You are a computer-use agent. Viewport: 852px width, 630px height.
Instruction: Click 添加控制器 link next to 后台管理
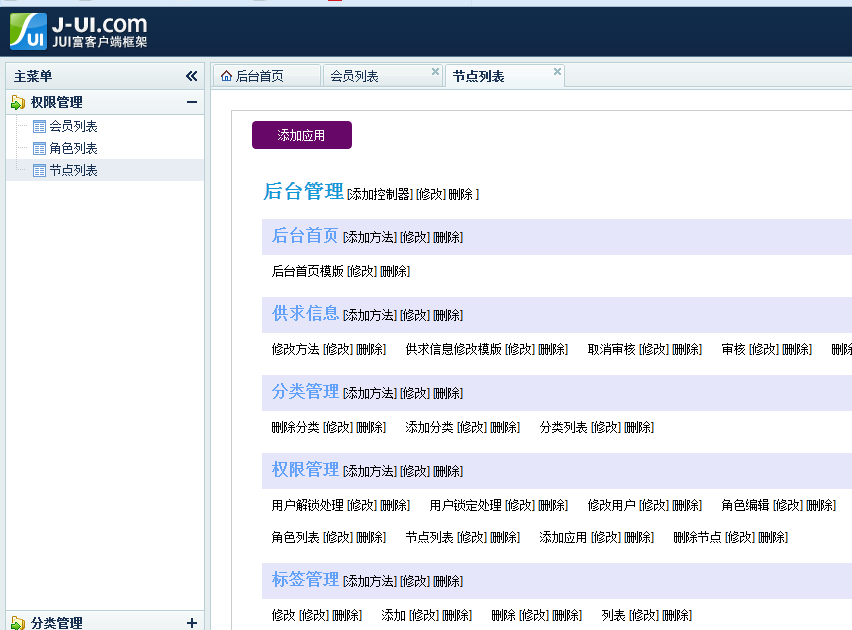379,194
